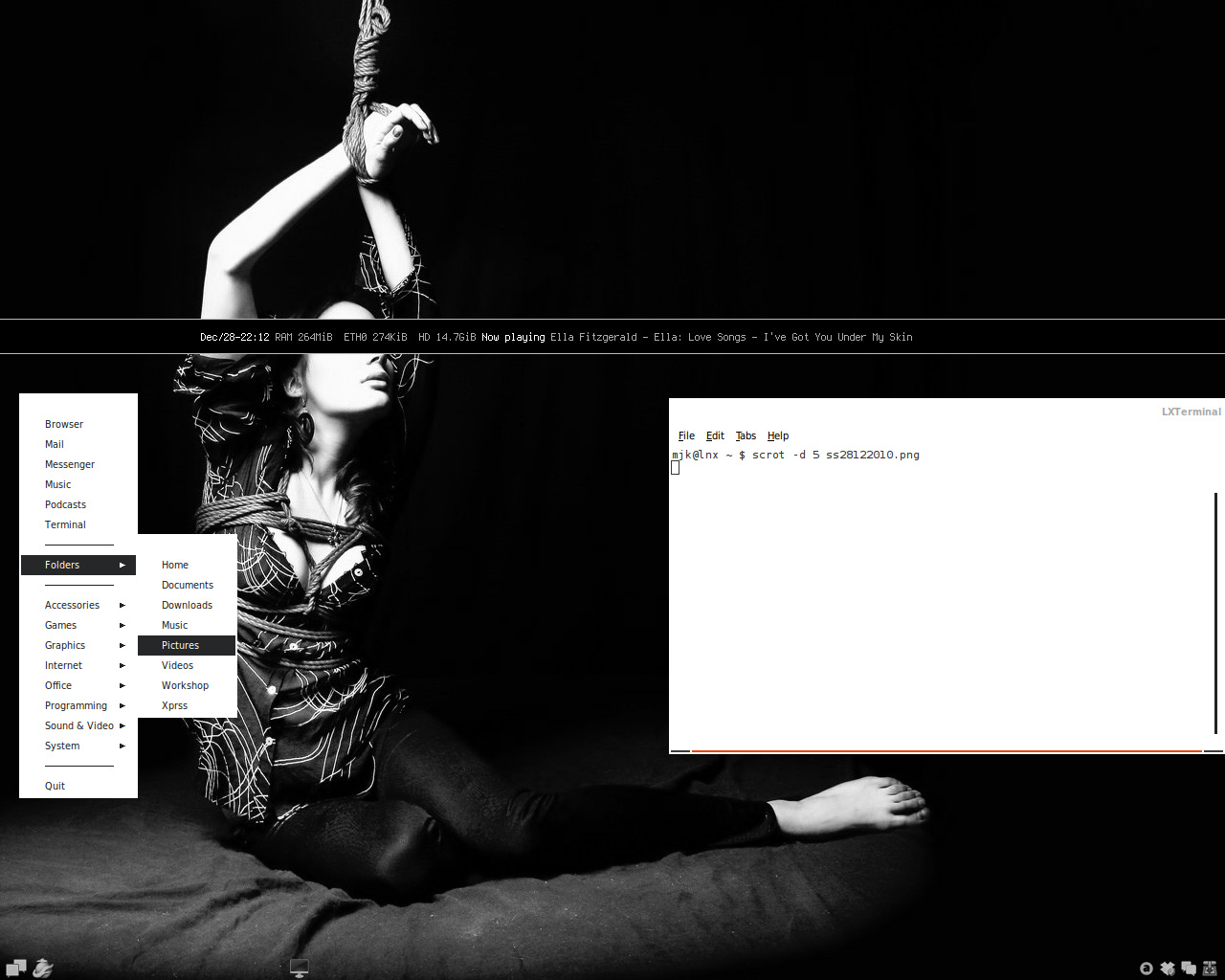Click the RAM 264MiB status entry
Image resolution: width=1225 pixels, height=980 pixels.
point(303,337)
